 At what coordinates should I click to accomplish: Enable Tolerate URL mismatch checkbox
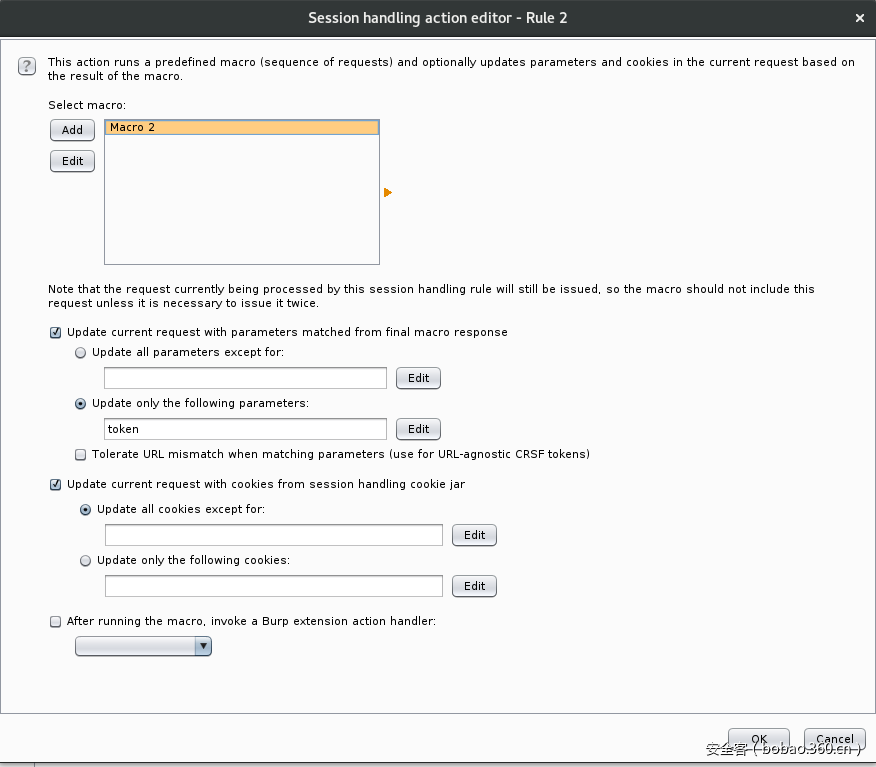click(x=81, y=454)
